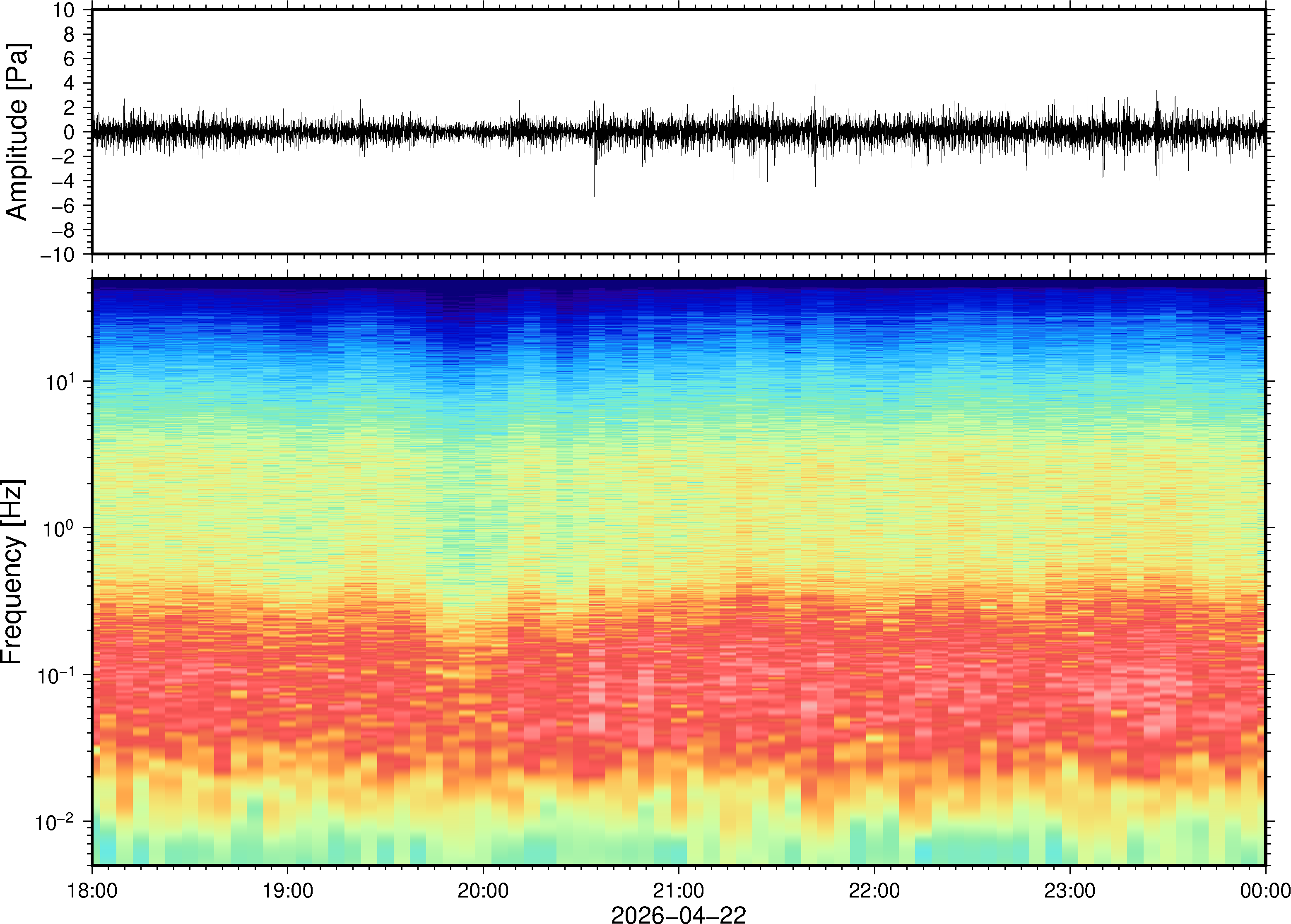Click the 10⁰ frequency tick label
This screenshot has height=924, width=1291.
pyautogui.click(x=60, y=528)
